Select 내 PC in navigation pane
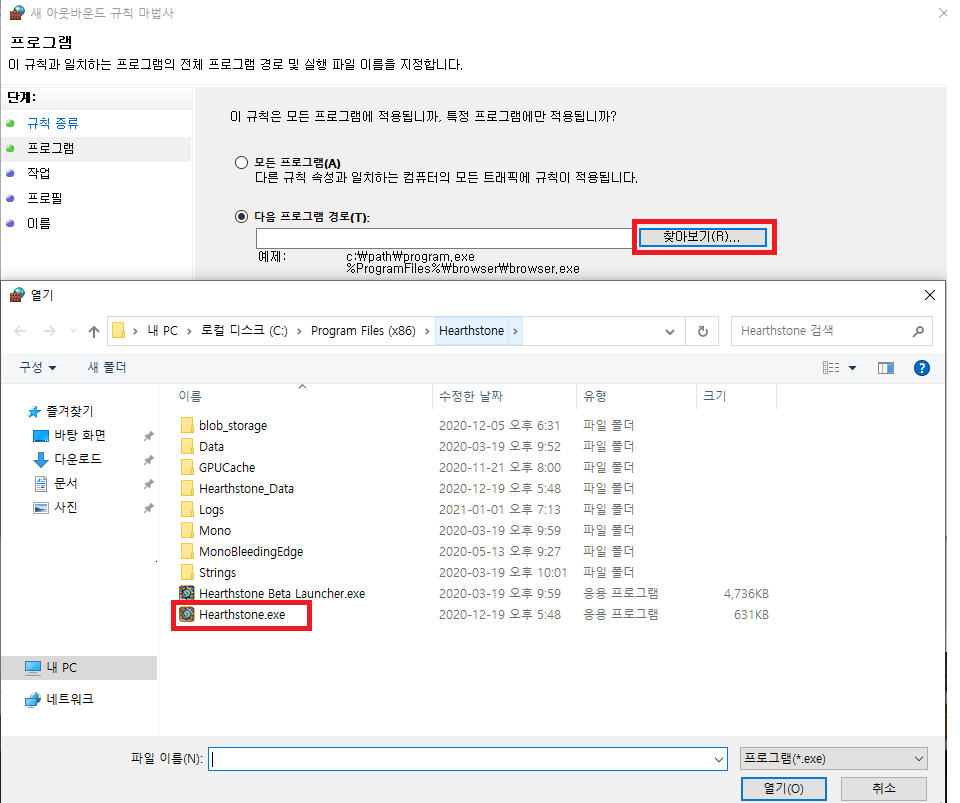Viewport: 960px width, 803px height. (x=79, y=668)
